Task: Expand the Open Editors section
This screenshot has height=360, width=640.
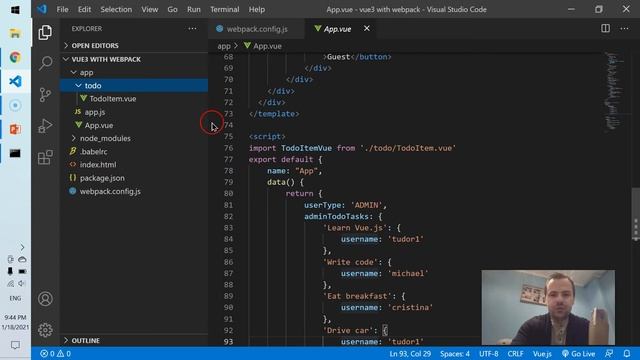Action: [x=134, y=45]
